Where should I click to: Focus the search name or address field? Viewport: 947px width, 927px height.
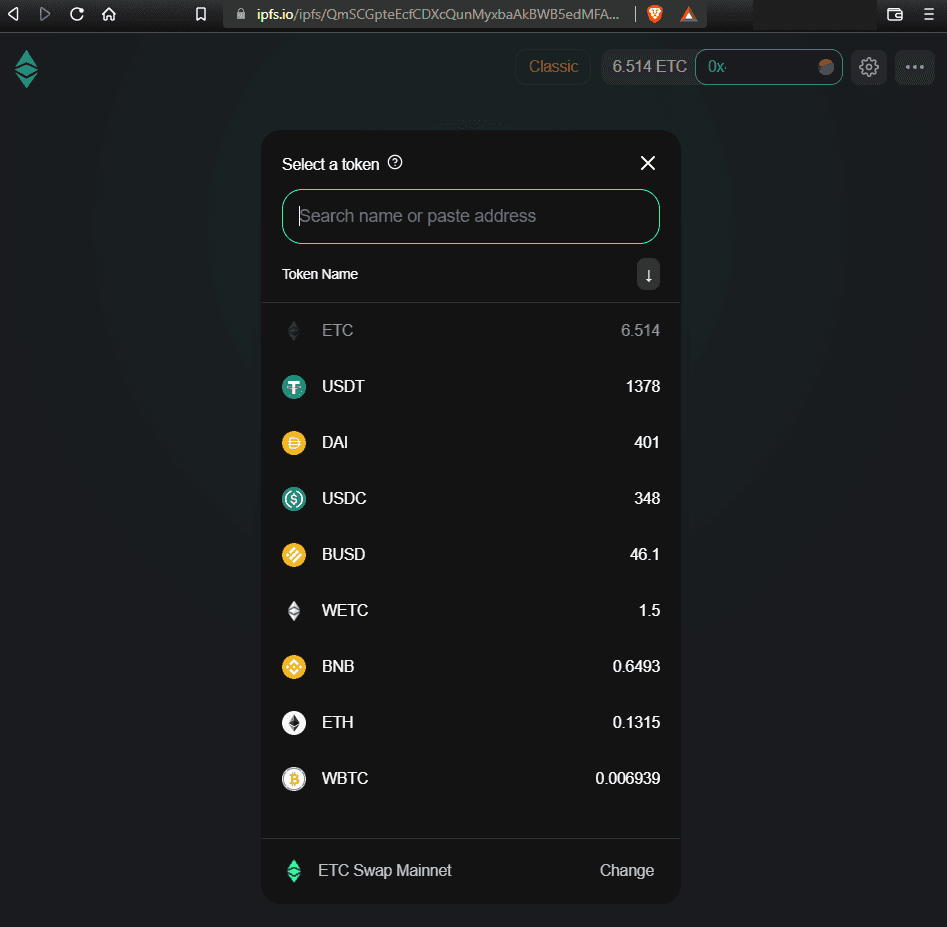(x=470, y=216)
